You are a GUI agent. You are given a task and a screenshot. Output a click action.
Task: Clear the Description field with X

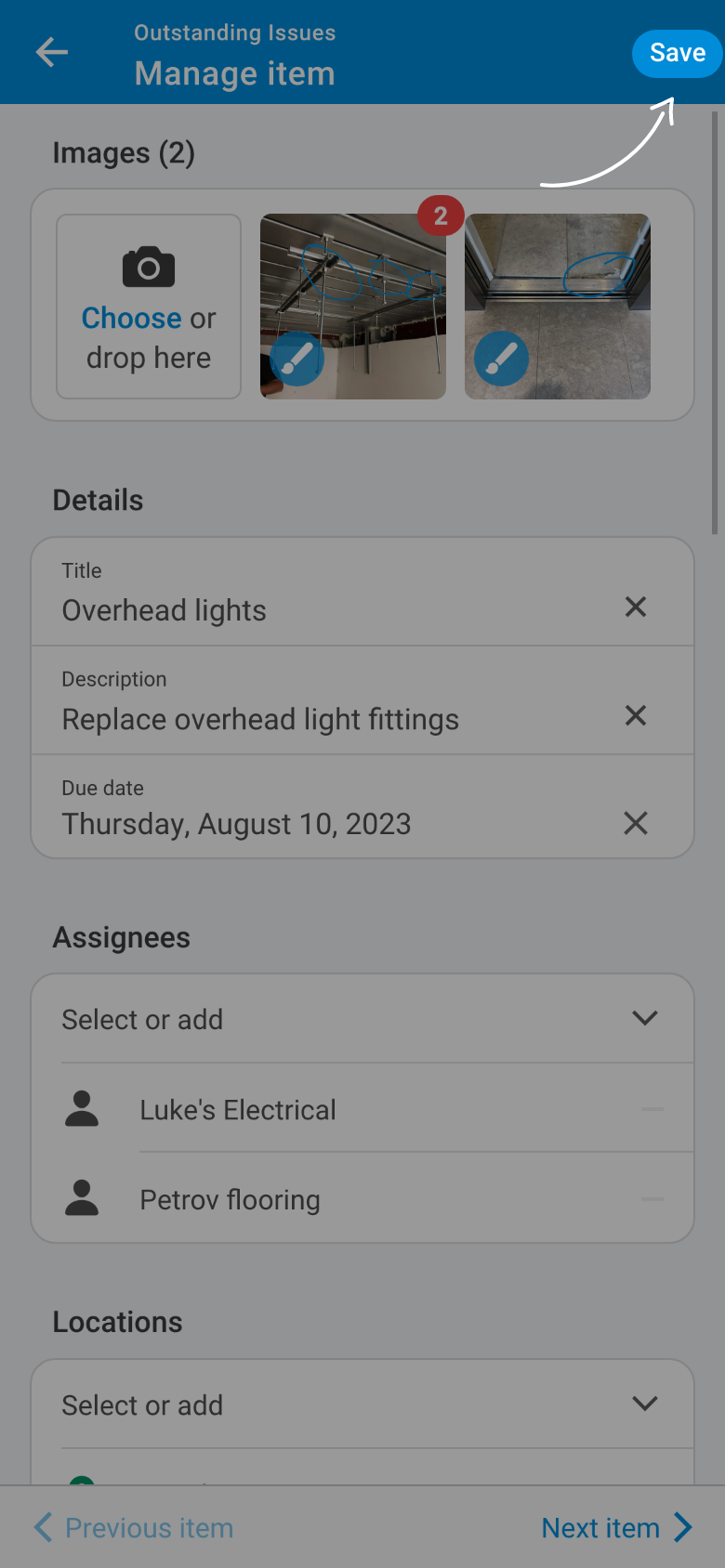636,715
